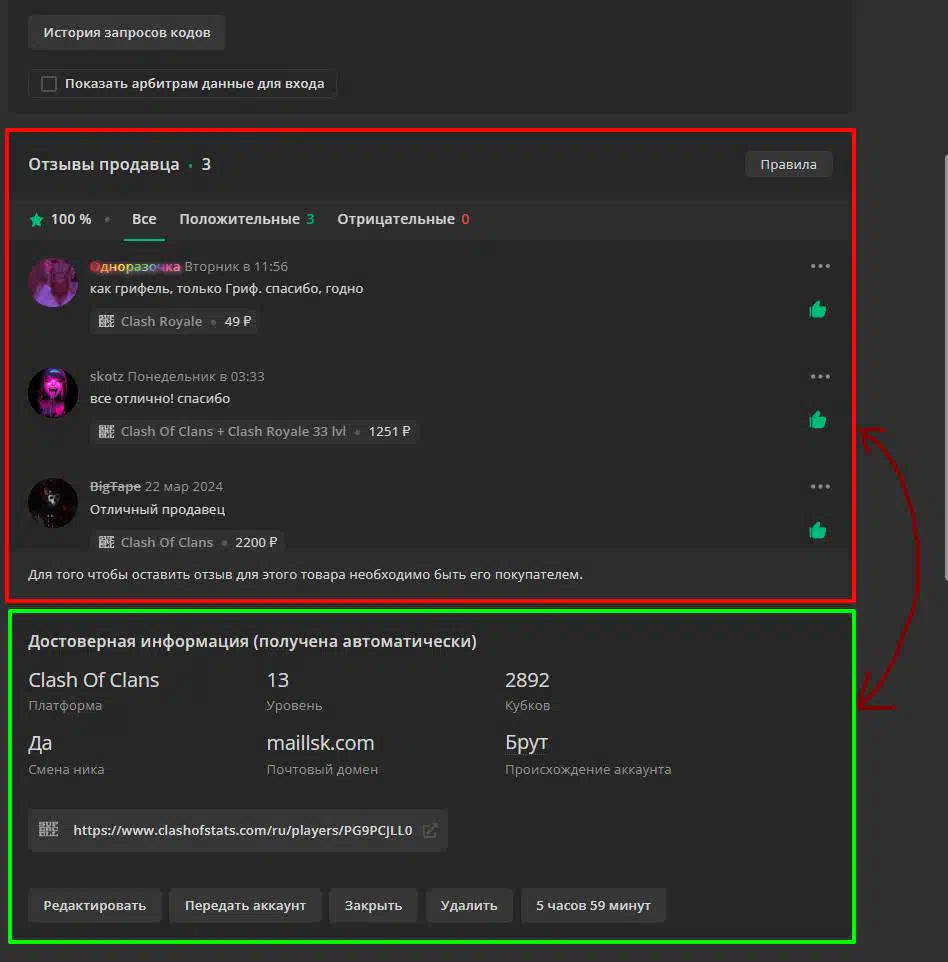Click the page scrollbar on the right edge
948x962 pixels.
coord(946,368)
